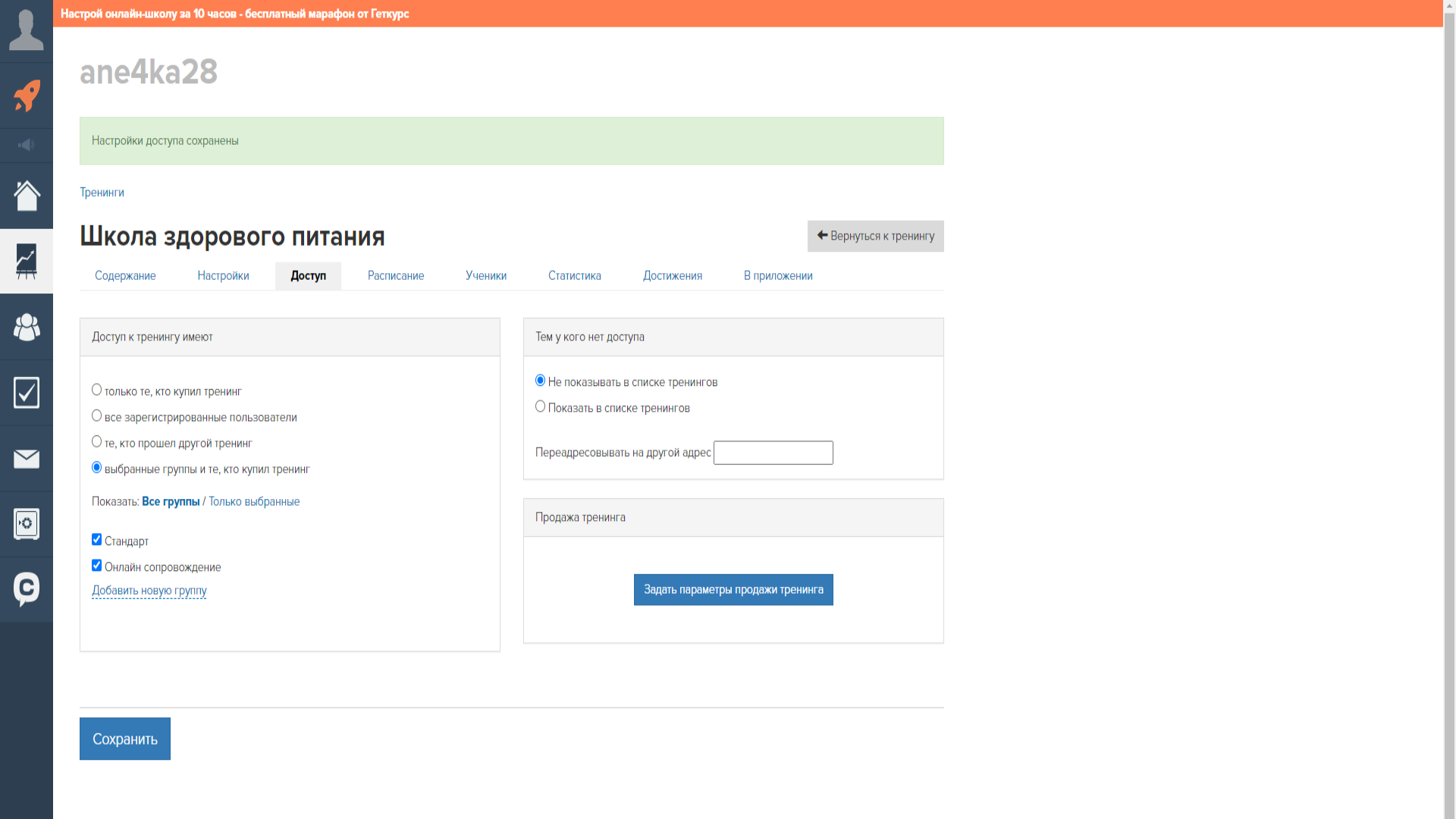Screen dimensions: 1456x819
Task: Uncheck the Стандарт group checkbox
Action: click(x=96, y=540)
